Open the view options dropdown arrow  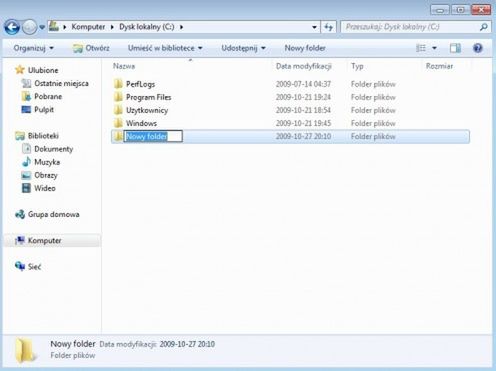pyautogui.click(x=435, y=48)
